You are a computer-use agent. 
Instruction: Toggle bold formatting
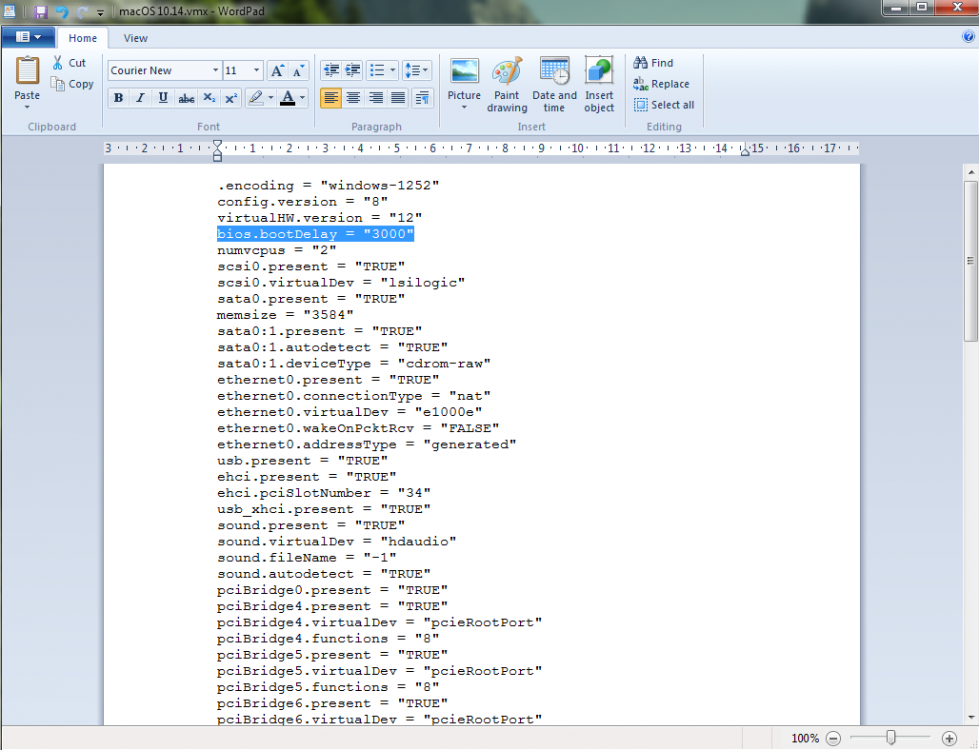(x=118, y=98)
